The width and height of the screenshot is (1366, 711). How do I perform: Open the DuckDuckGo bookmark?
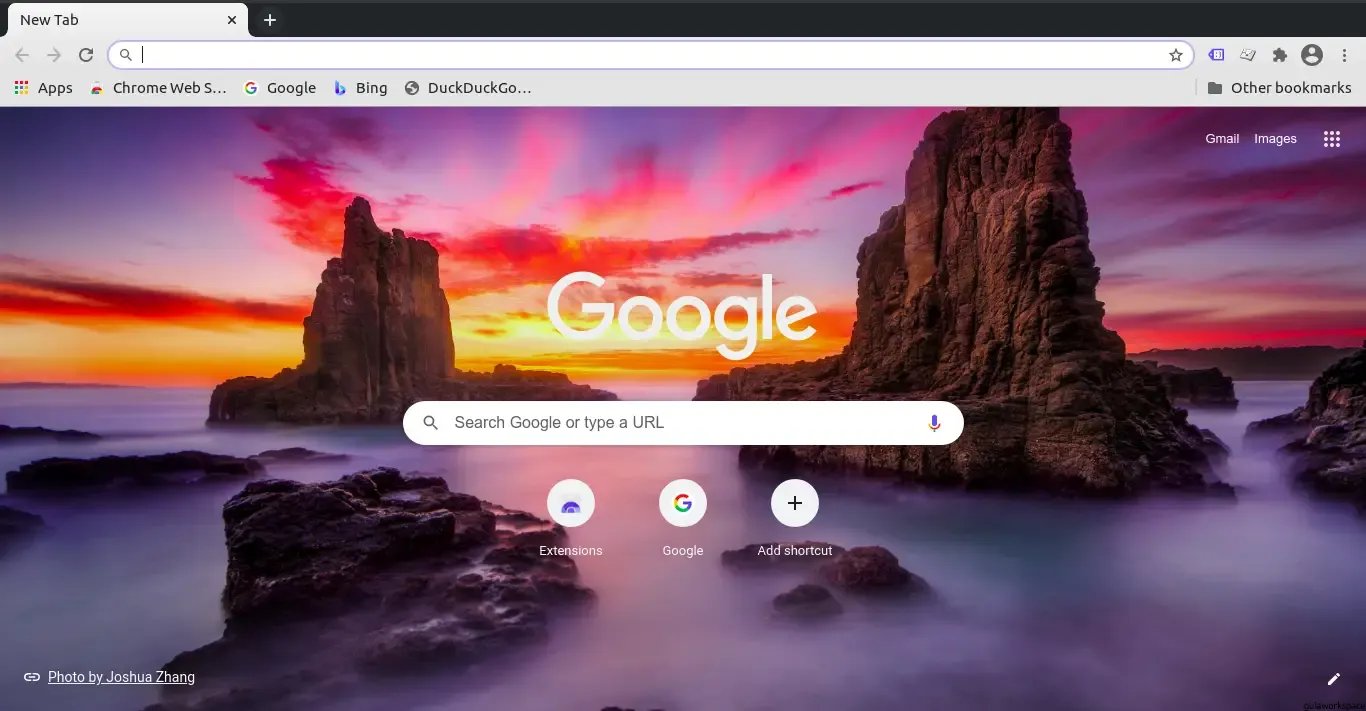point(467,88)
